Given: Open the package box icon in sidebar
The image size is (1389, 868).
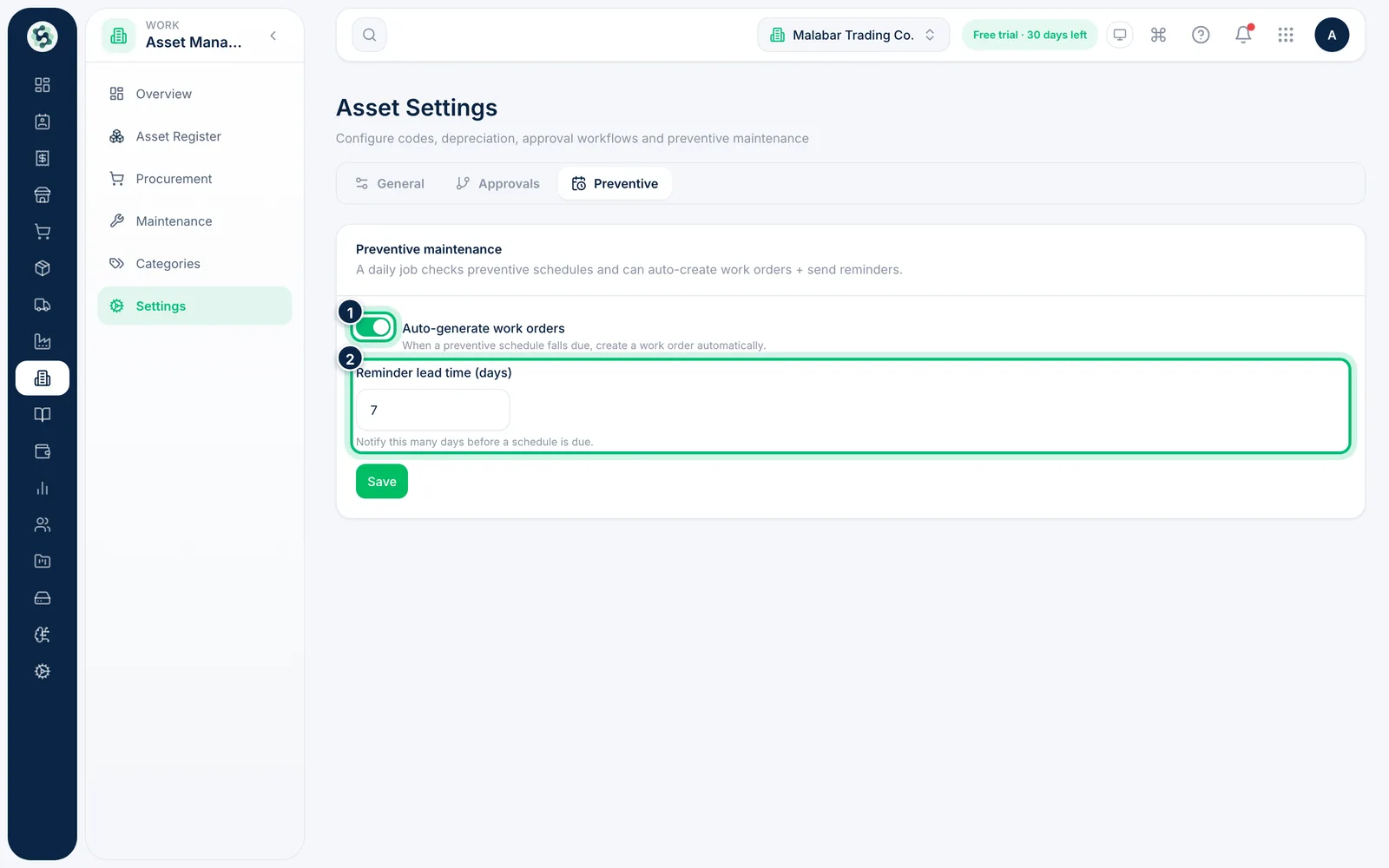Looking at the screenshot, I should [42, 268].
